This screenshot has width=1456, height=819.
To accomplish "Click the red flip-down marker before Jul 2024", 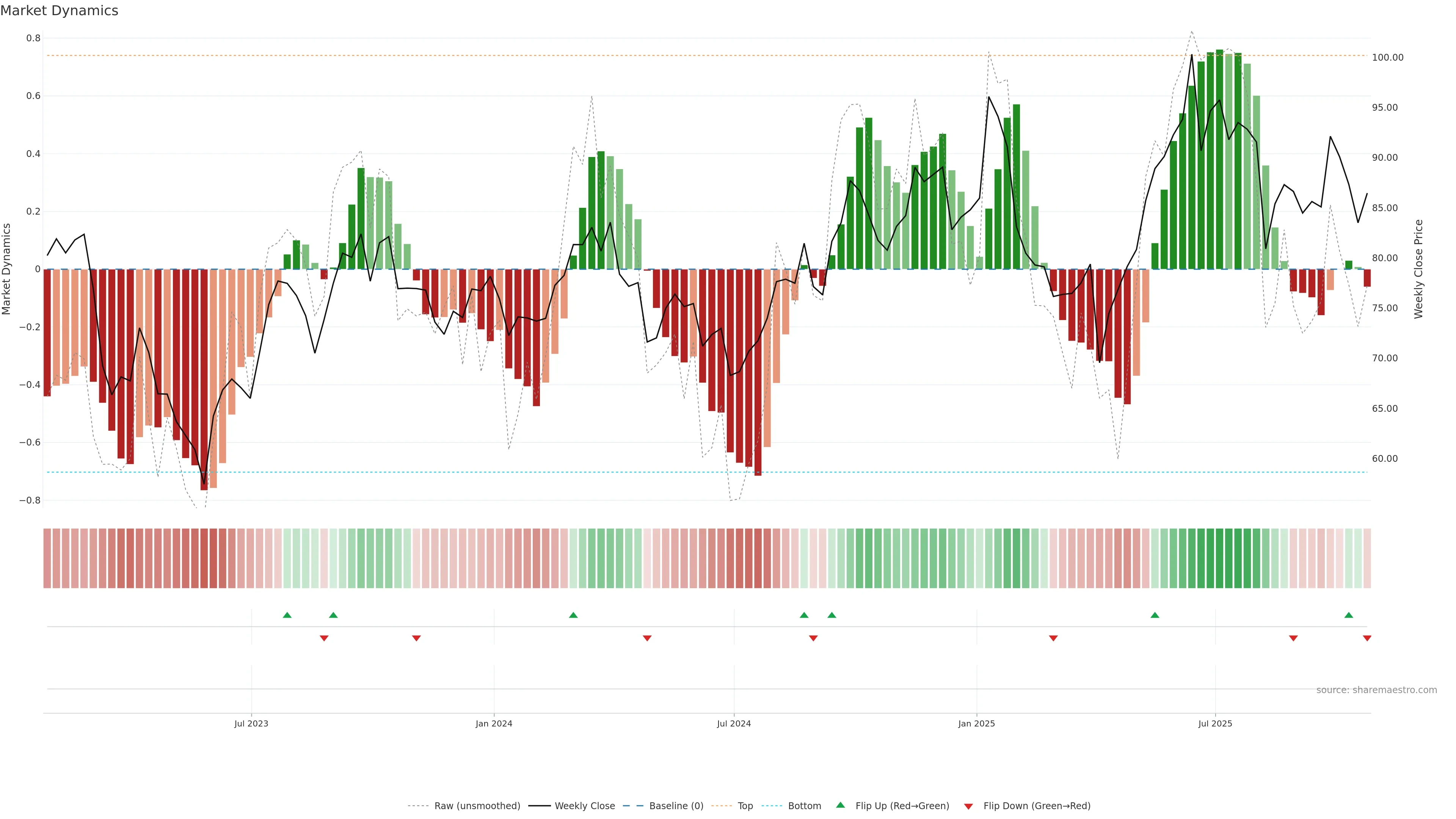I will pyautogui.click(x=647, y=638).
